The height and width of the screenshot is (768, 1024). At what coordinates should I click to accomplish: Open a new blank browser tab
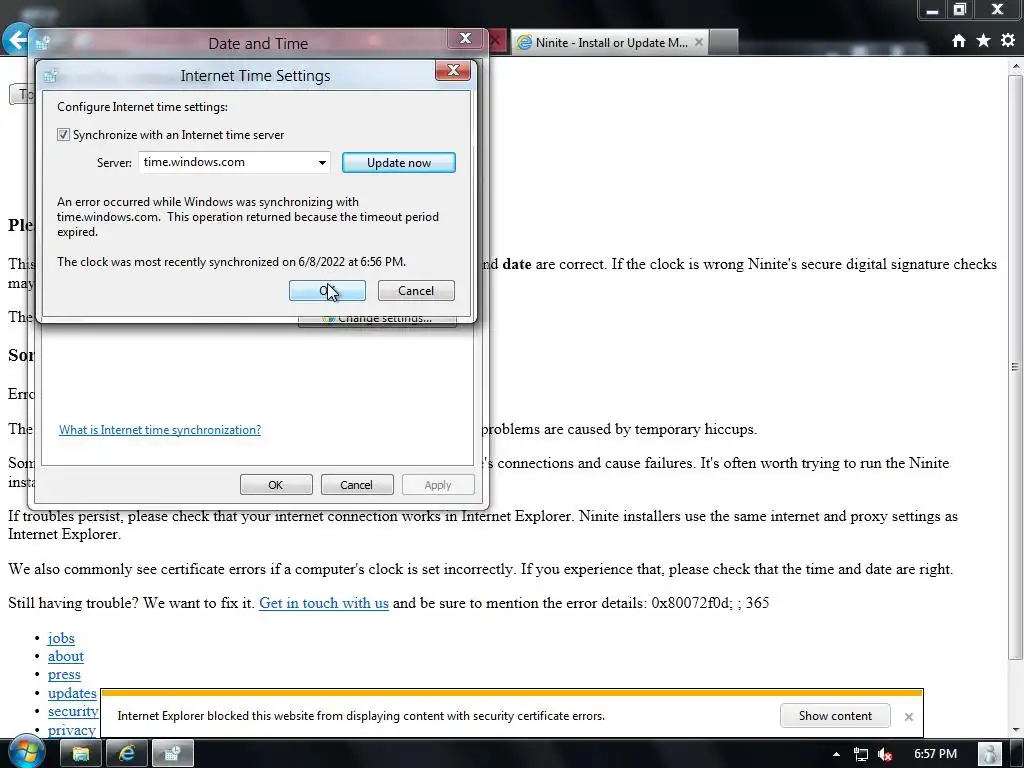[724, 42]
